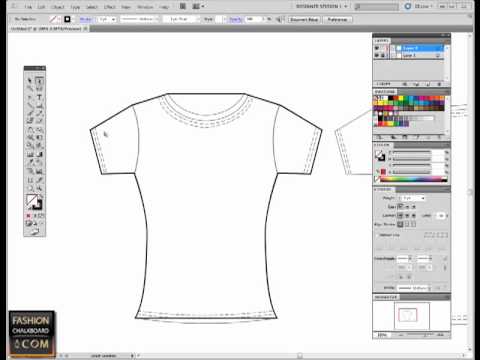Create new layer in Layers panel
Screen dimensions: 480x360
(428, 84)
